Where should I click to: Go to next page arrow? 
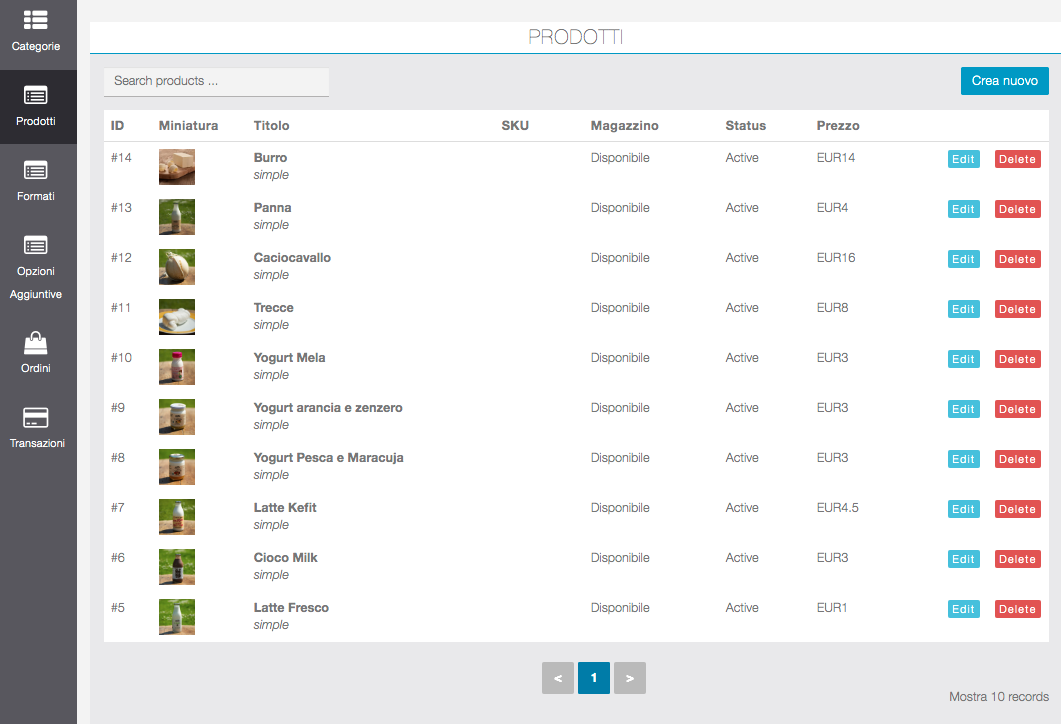click(x=630, y=678)
